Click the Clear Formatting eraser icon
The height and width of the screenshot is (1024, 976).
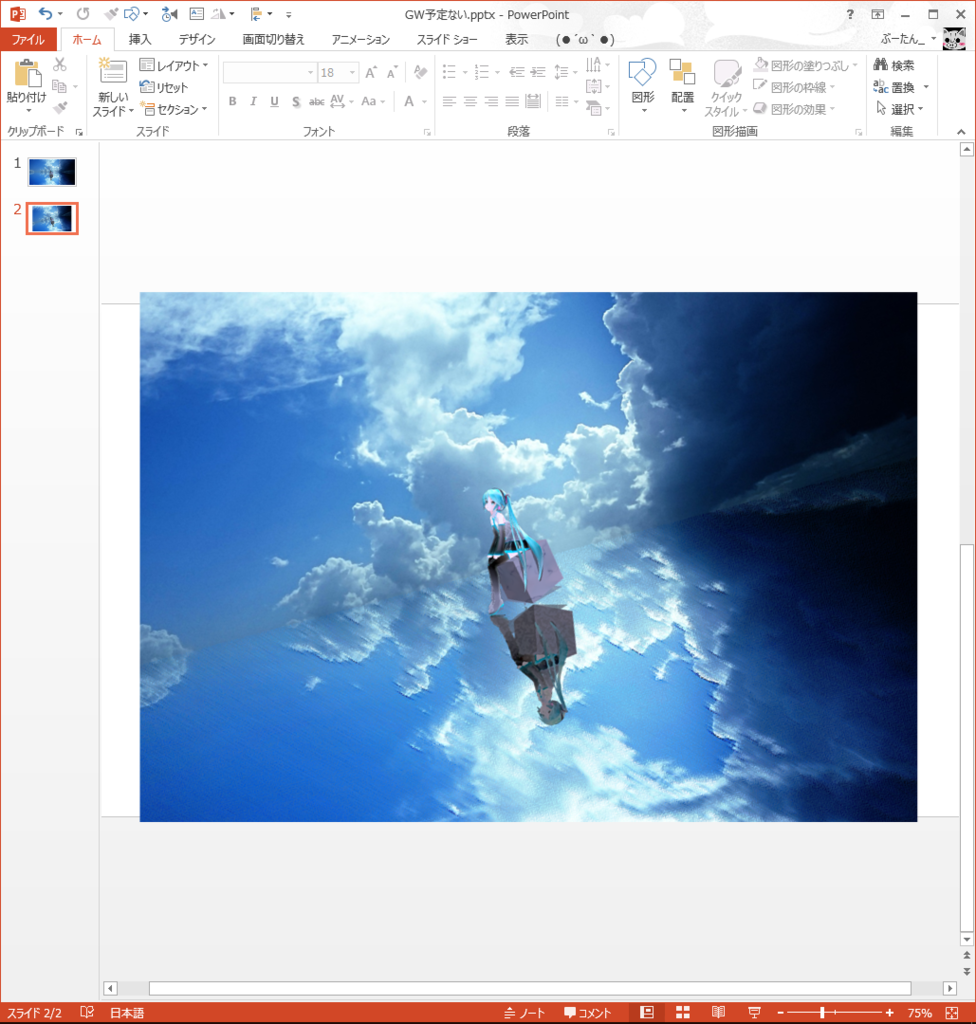(x=420, y=72)
